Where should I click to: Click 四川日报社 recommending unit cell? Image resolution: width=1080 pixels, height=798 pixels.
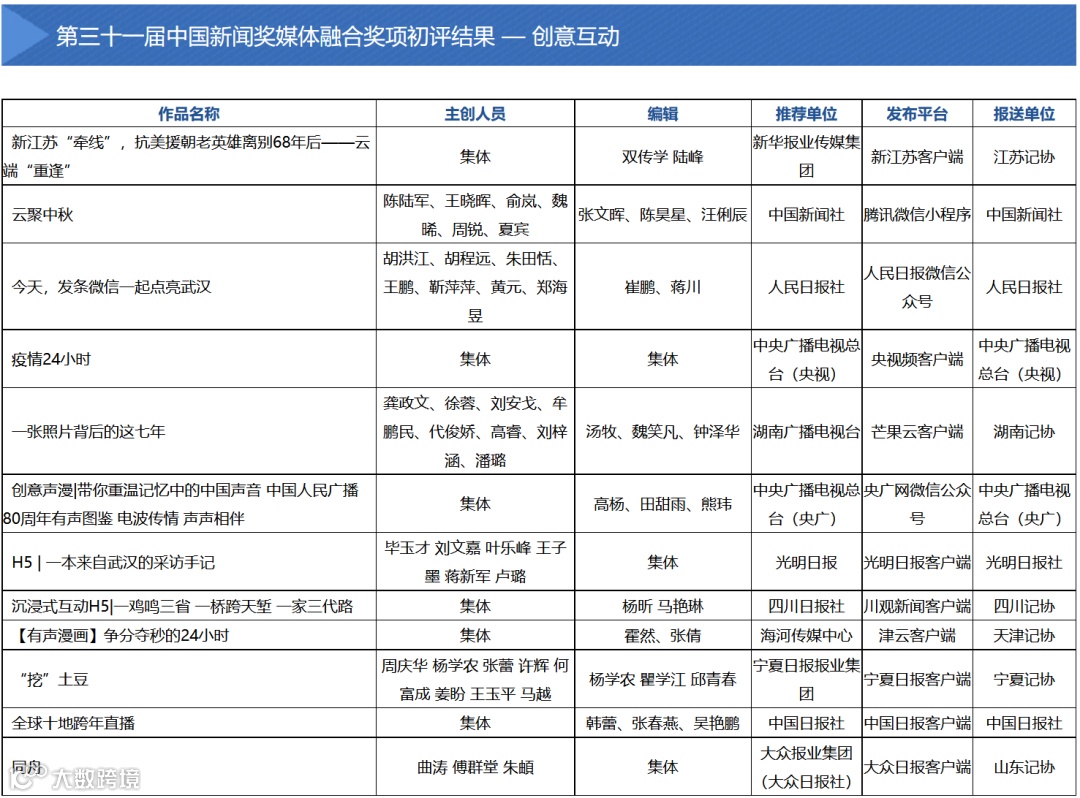pos(807,606)
